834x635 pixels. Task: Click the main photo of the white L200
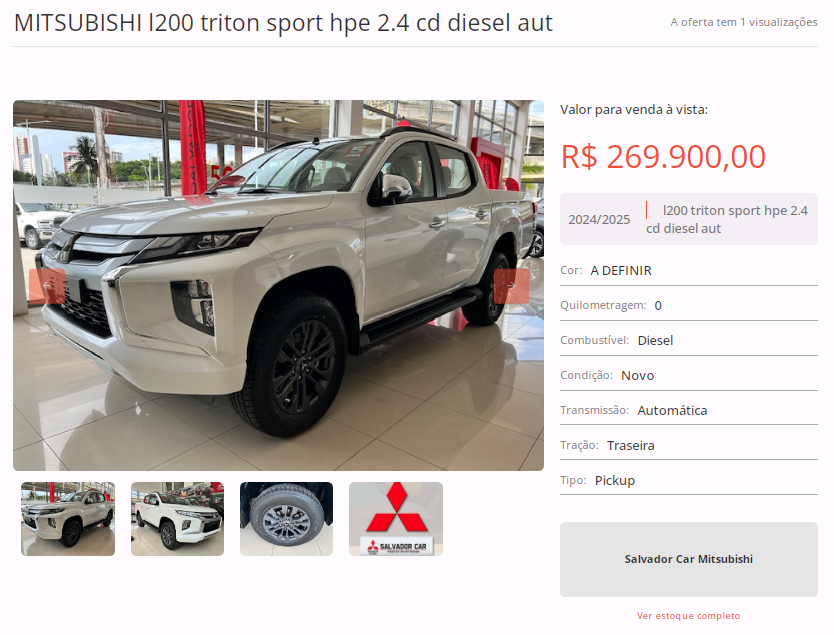(x=278, y=285)
